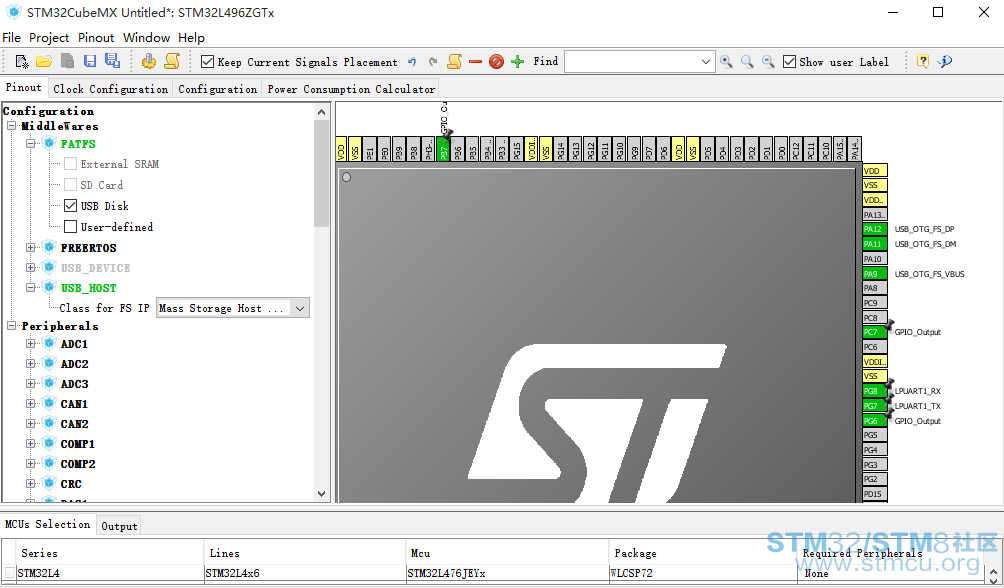Viewport: 1004px width, 588px height.
Task: Expand the USB_DEVICE tree node
Action: (x=30, y=267)
